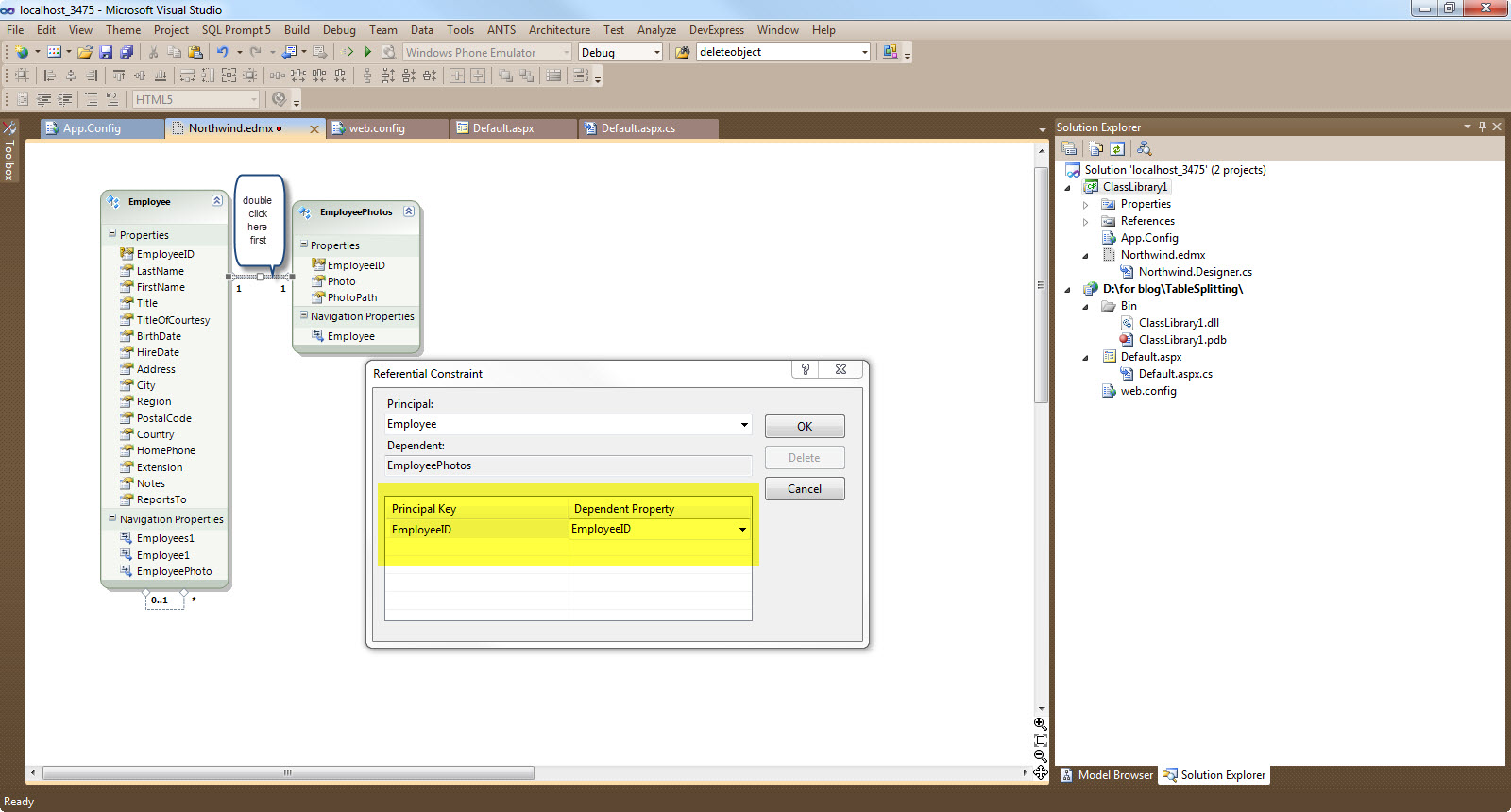Click Cancel in Referential Constraint dialog

coord(805,489)
